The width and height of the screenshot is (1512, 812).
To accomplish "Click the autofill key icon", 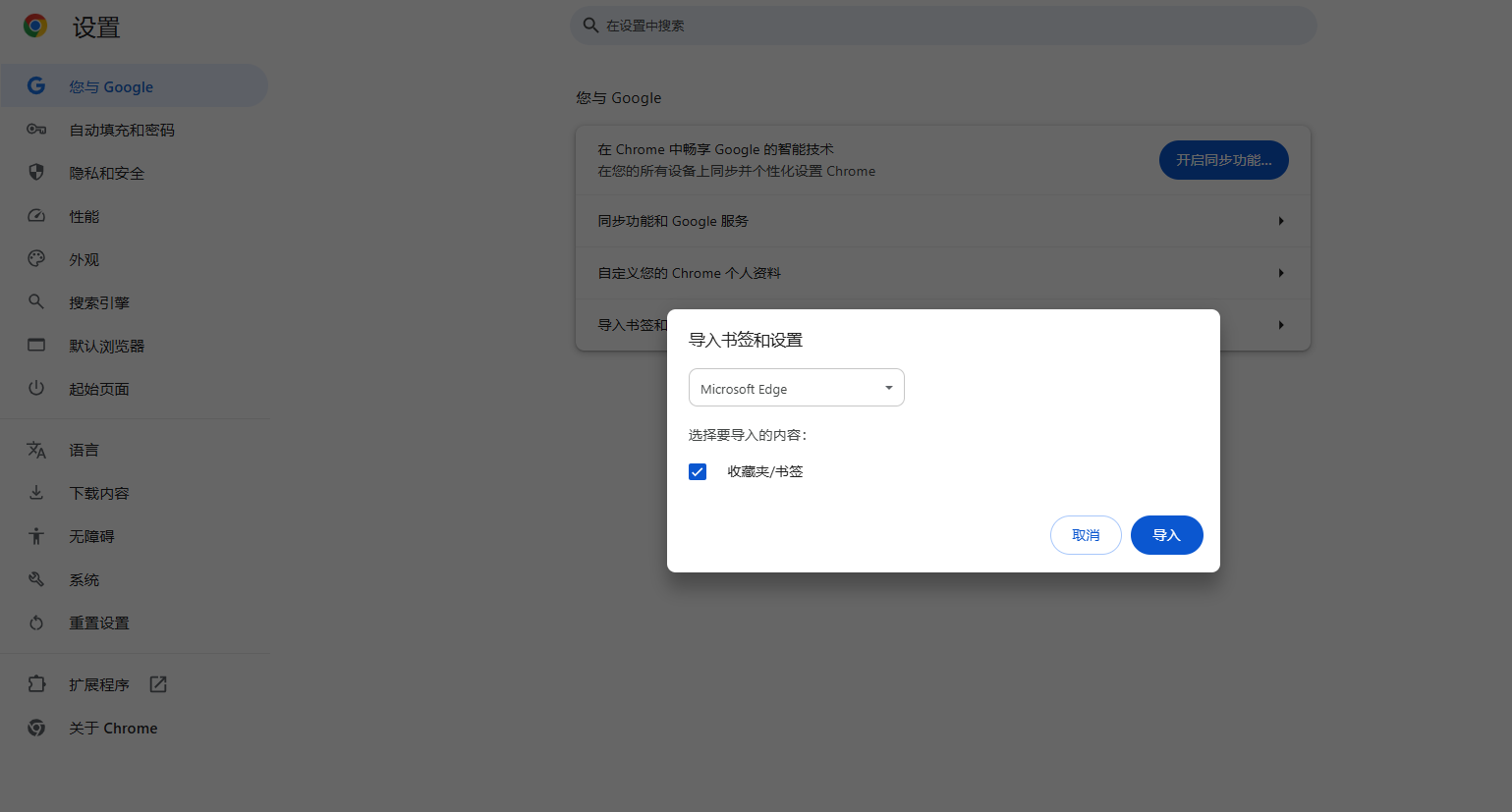I will pyautogui.click(x=36, y=130).
